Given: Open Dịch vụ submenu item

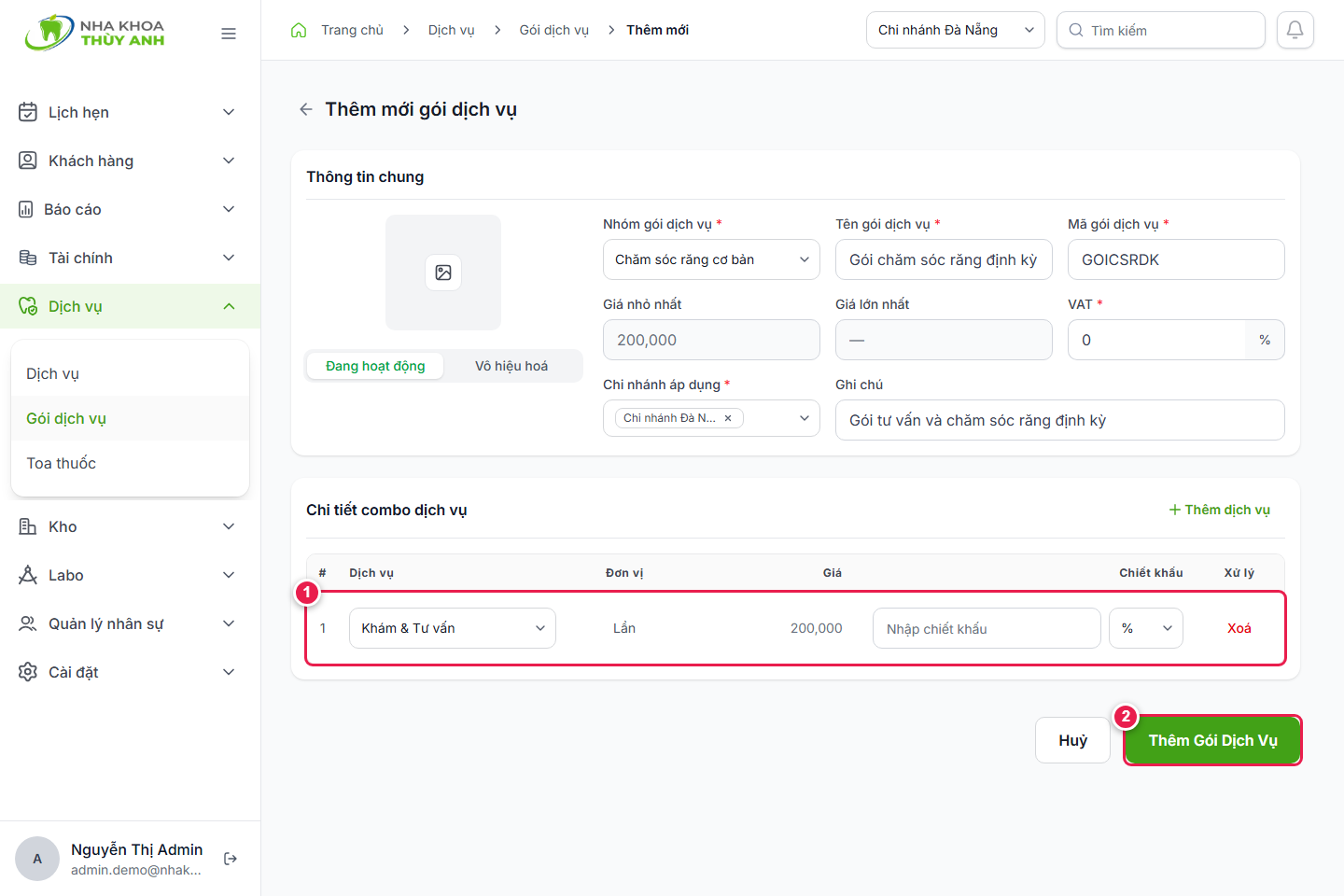Looking at the screenshot, I should 130,373.
